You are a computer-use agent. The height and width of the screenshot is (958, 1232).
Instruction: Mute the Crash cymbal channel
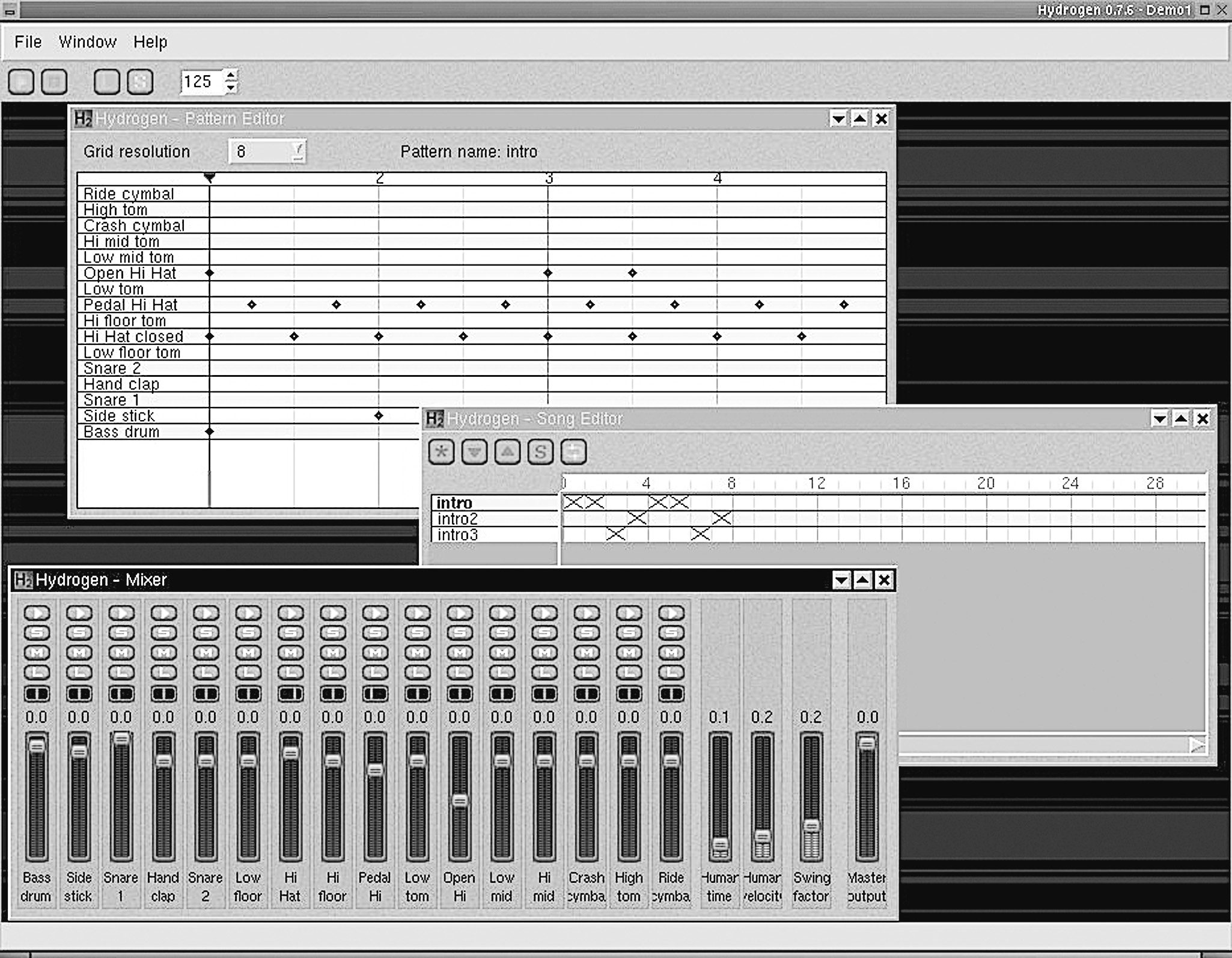click(x=587, y=653)
